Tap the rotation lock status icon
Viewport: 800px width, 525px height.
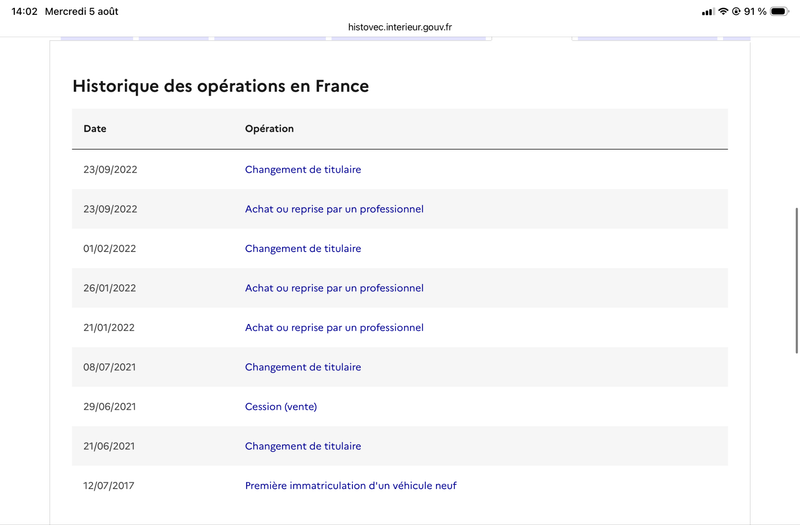pyautogui.click(x=736, y=11)
